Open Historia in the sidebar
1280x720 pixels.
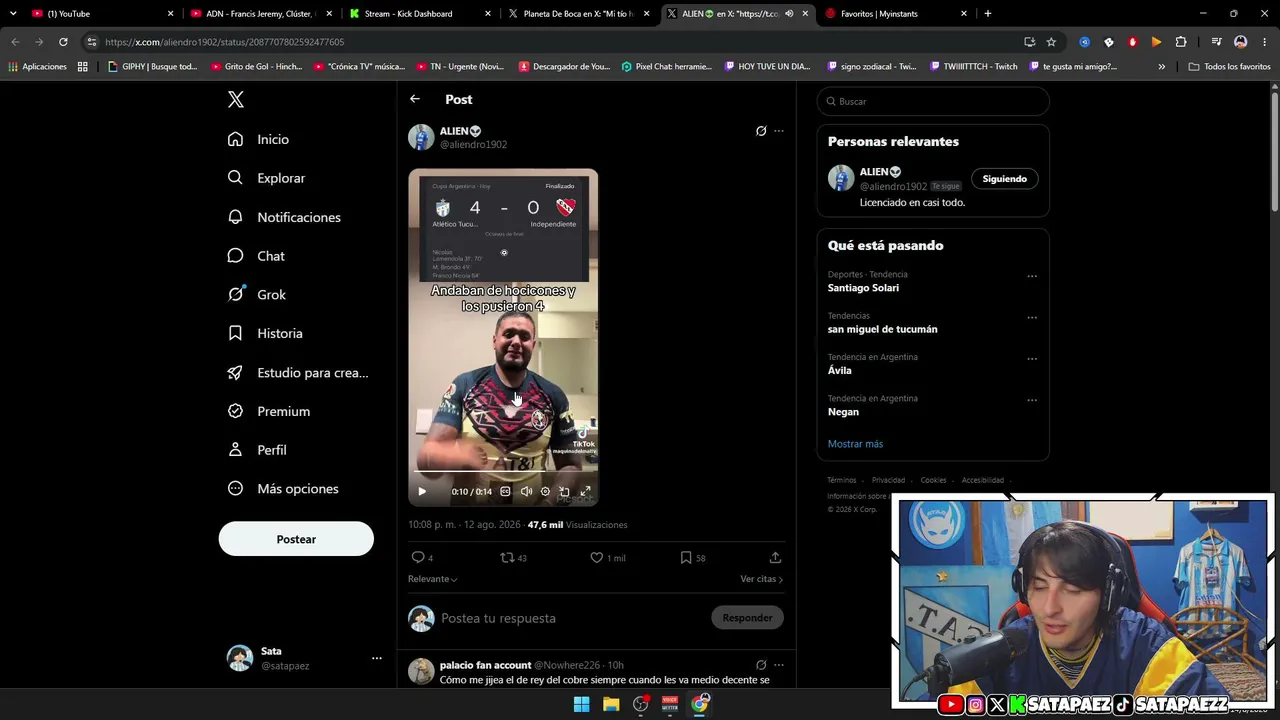[x=265, y=333]
